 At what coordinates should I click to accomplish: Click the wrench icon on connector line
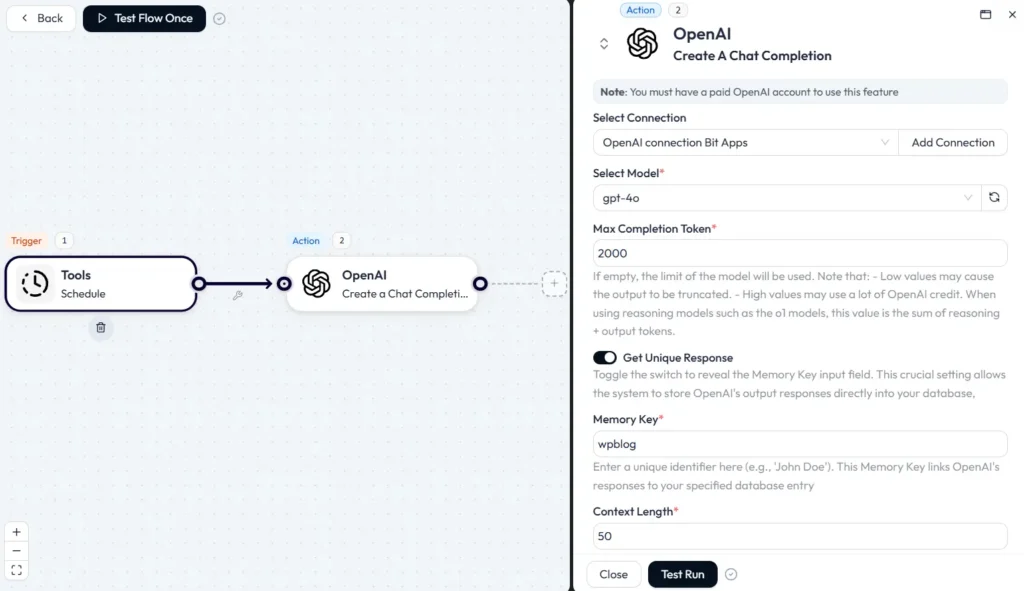[x=237, y=295]
